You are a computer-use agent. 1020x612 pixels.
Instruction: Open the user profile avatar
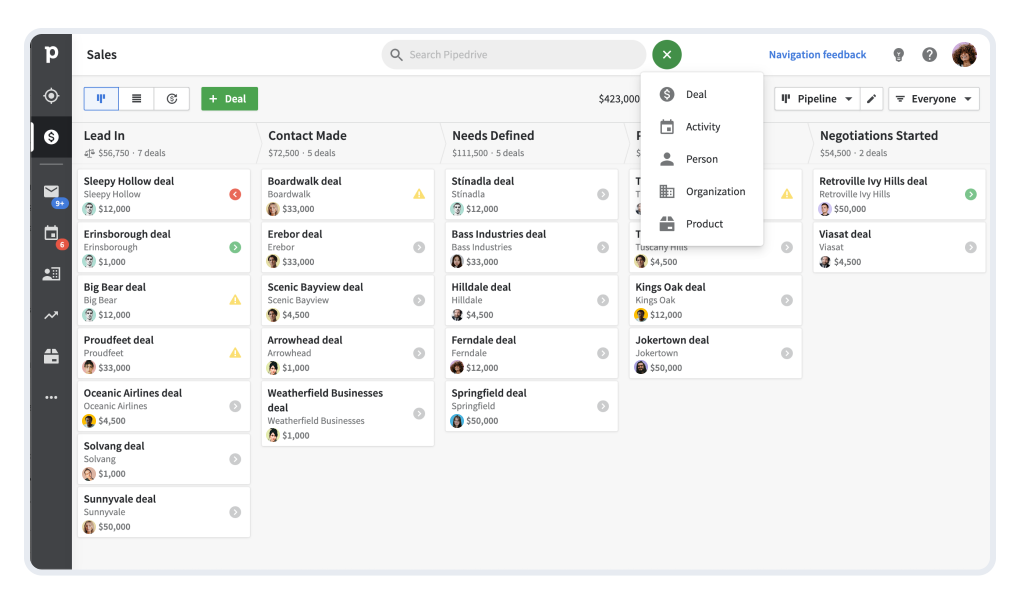click(x=964, y=55)
